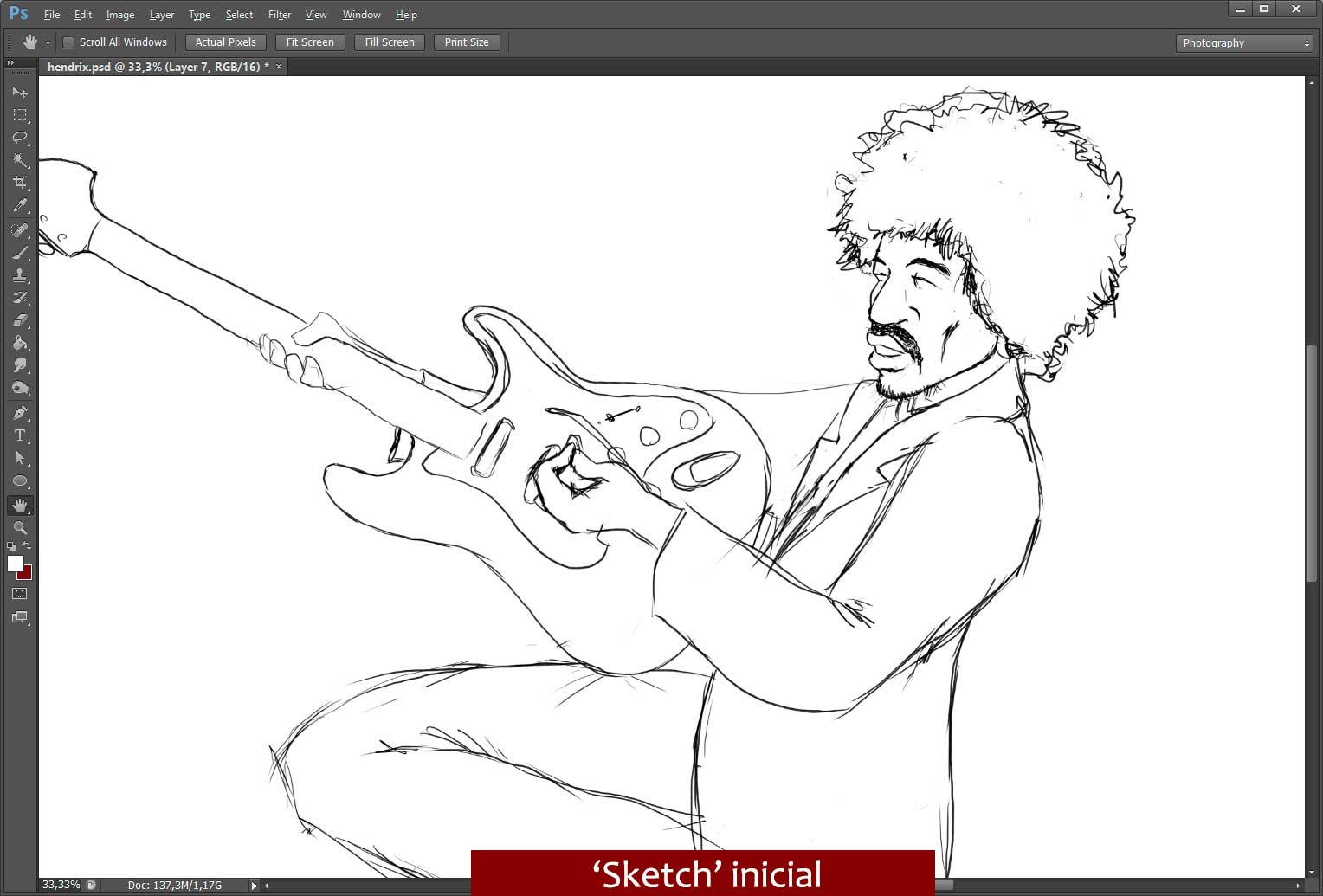This screenshot has width=1323, height=896.
Task: Reset default foreground and background colors
Action: (x=10, y=546)
